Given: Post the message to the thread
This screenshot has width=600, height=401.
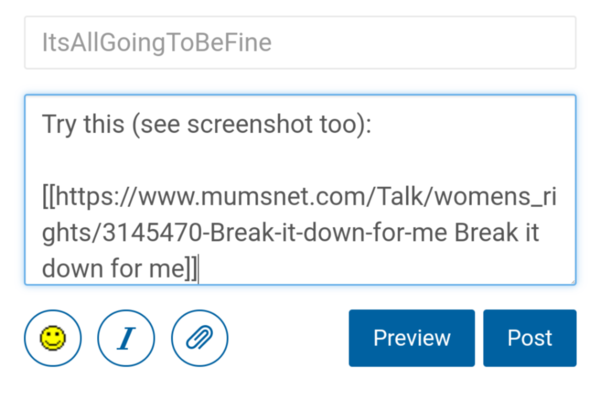Looking at the screenshot, I should pyautogui.click(x=529, y=338).
